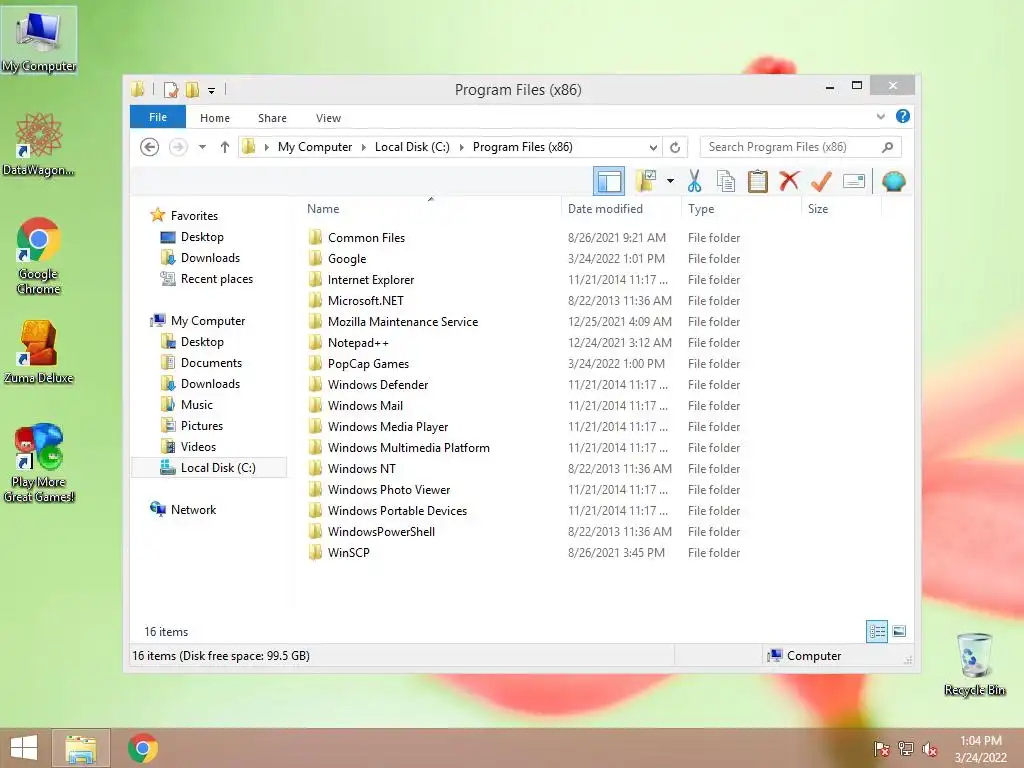
Task: Select Videos in navigation pane
Action: (198, 447)
